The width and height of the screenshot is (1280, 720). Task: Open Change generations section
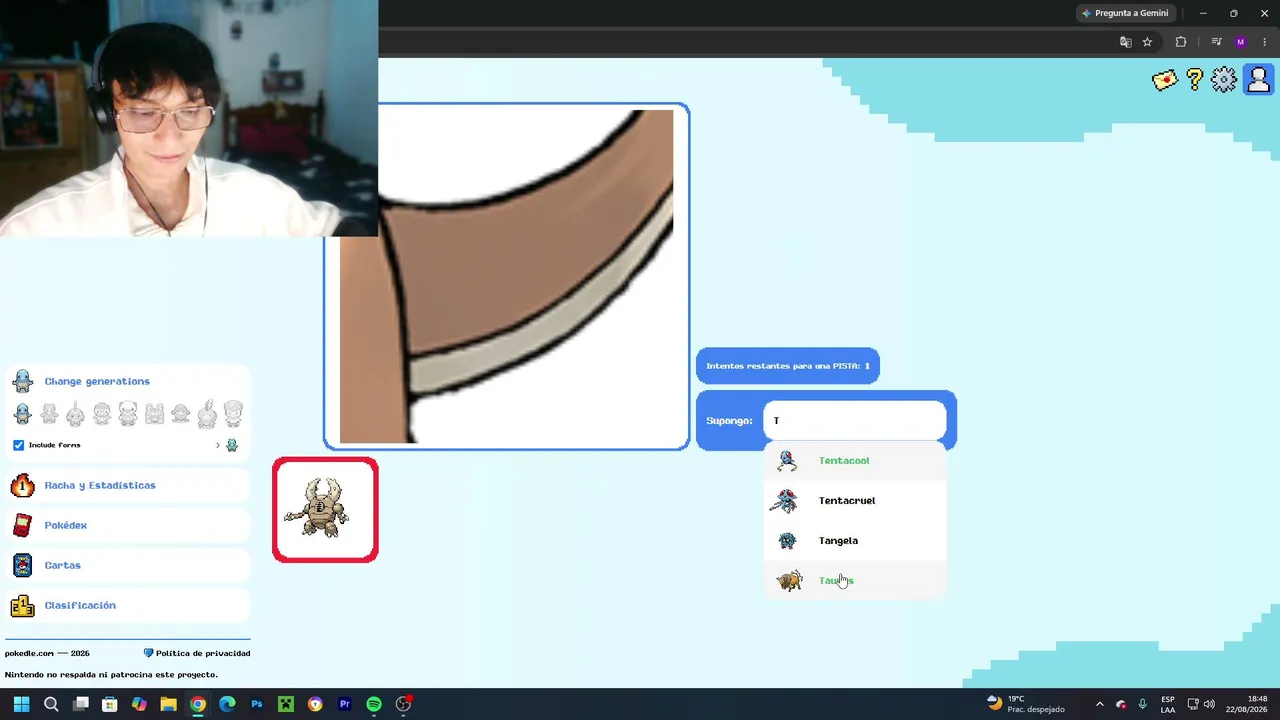pos(97,381)
